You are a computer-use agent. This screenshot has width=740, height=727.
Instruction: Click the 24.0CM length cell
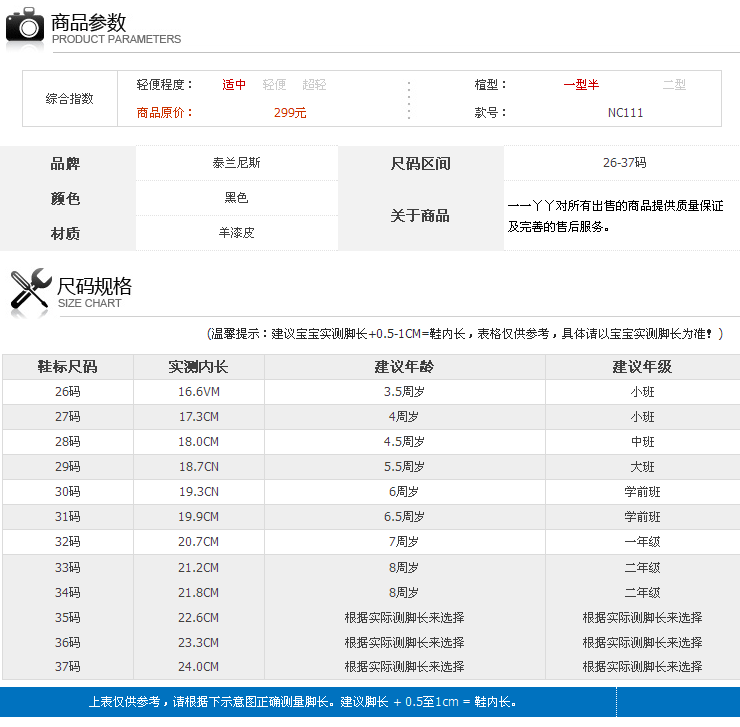199,667
